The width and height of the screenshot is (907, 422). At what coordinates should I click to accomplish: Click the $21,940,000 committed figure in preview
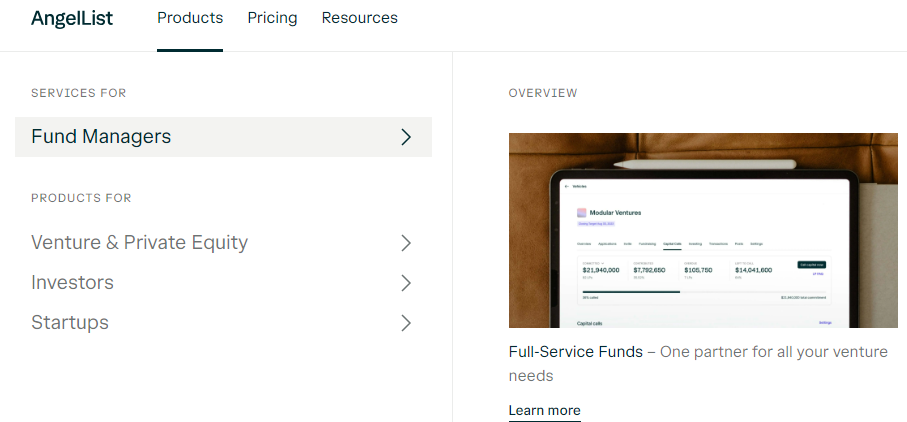click(601, 270)
